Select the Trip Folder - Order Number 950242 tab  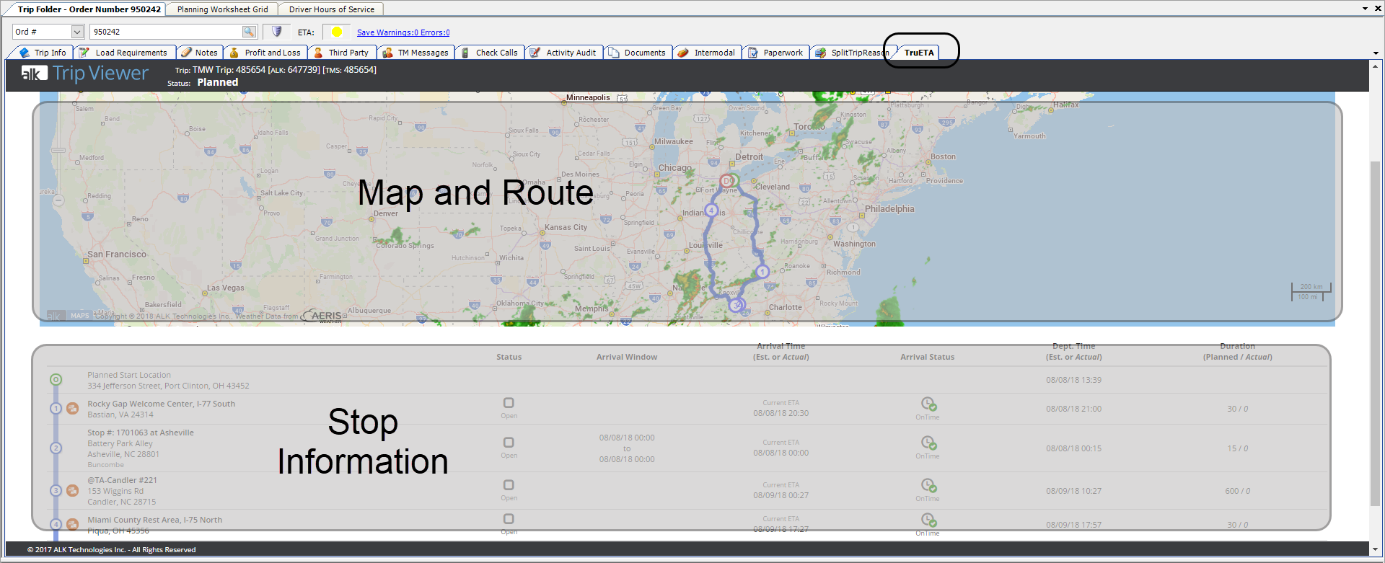point(89,9)
